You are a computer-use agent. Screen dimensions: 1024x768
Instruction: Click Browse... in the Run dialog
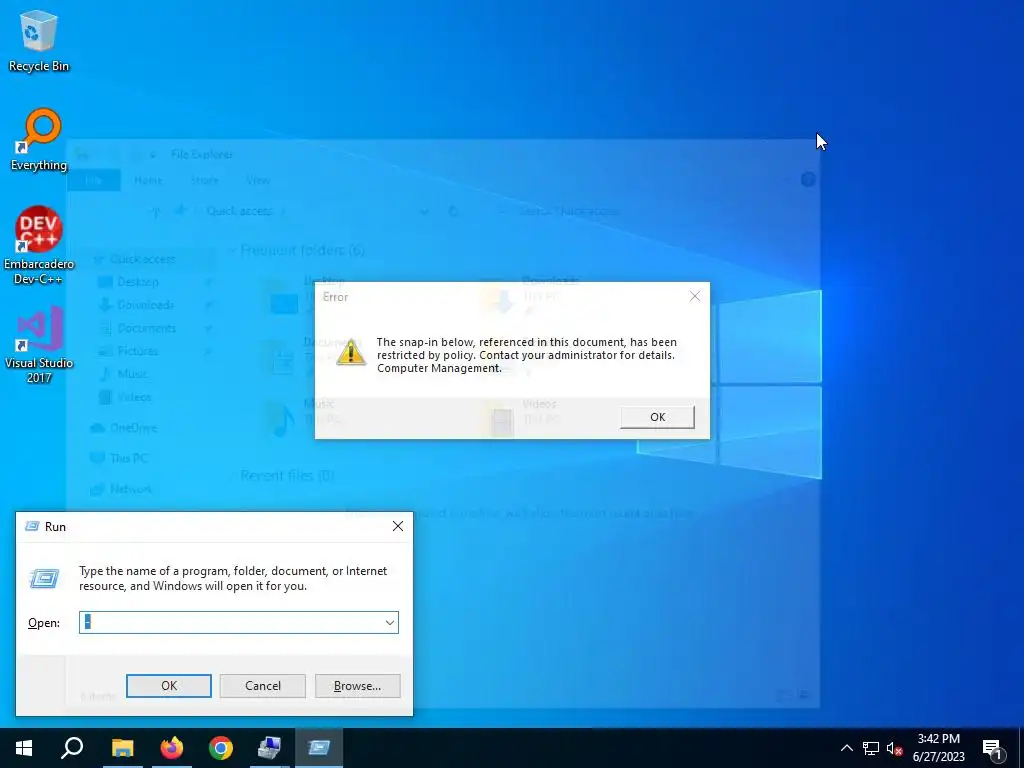tap(357, 686)
